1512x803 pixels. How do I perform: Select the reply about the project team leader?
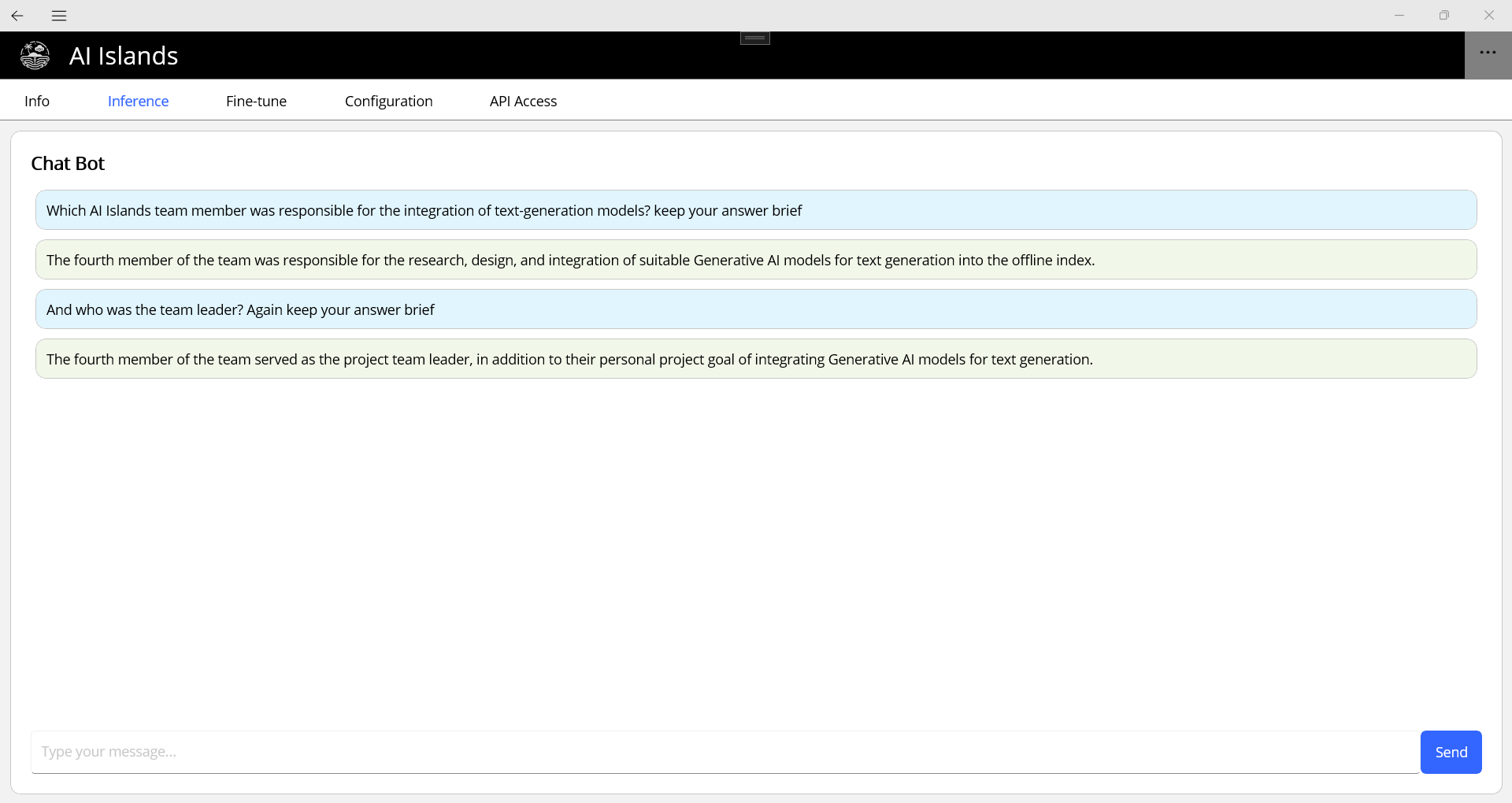pos(756,359)
